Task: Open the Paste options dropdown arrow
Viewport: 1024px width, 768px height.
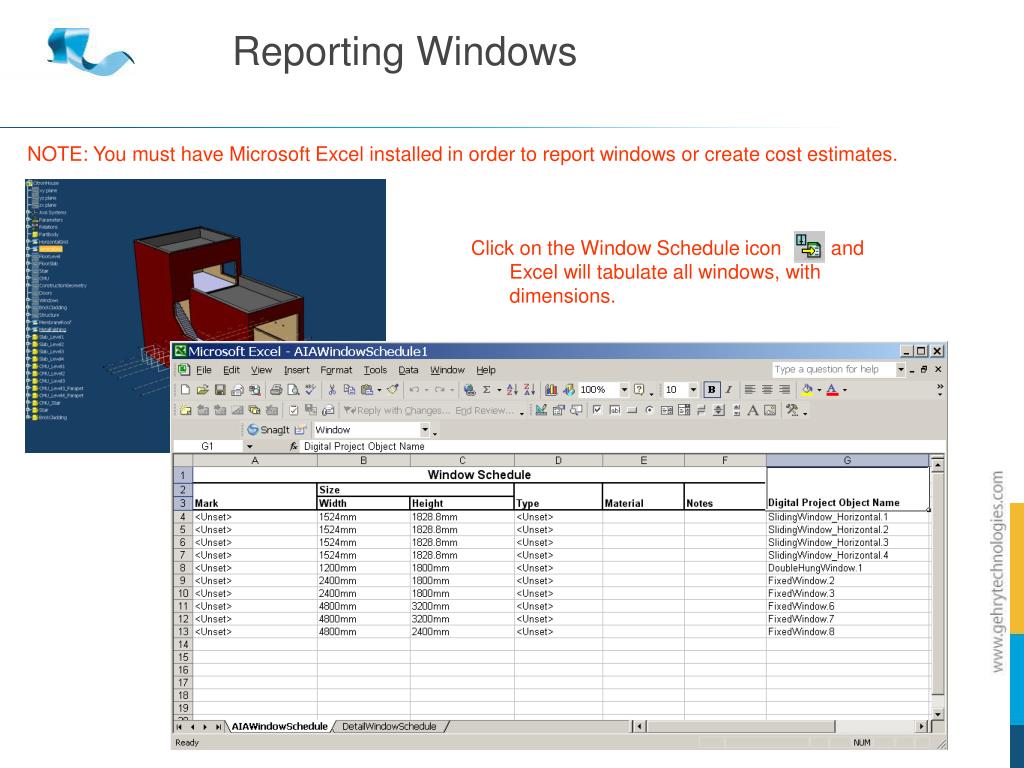Action: click(379, 391)
